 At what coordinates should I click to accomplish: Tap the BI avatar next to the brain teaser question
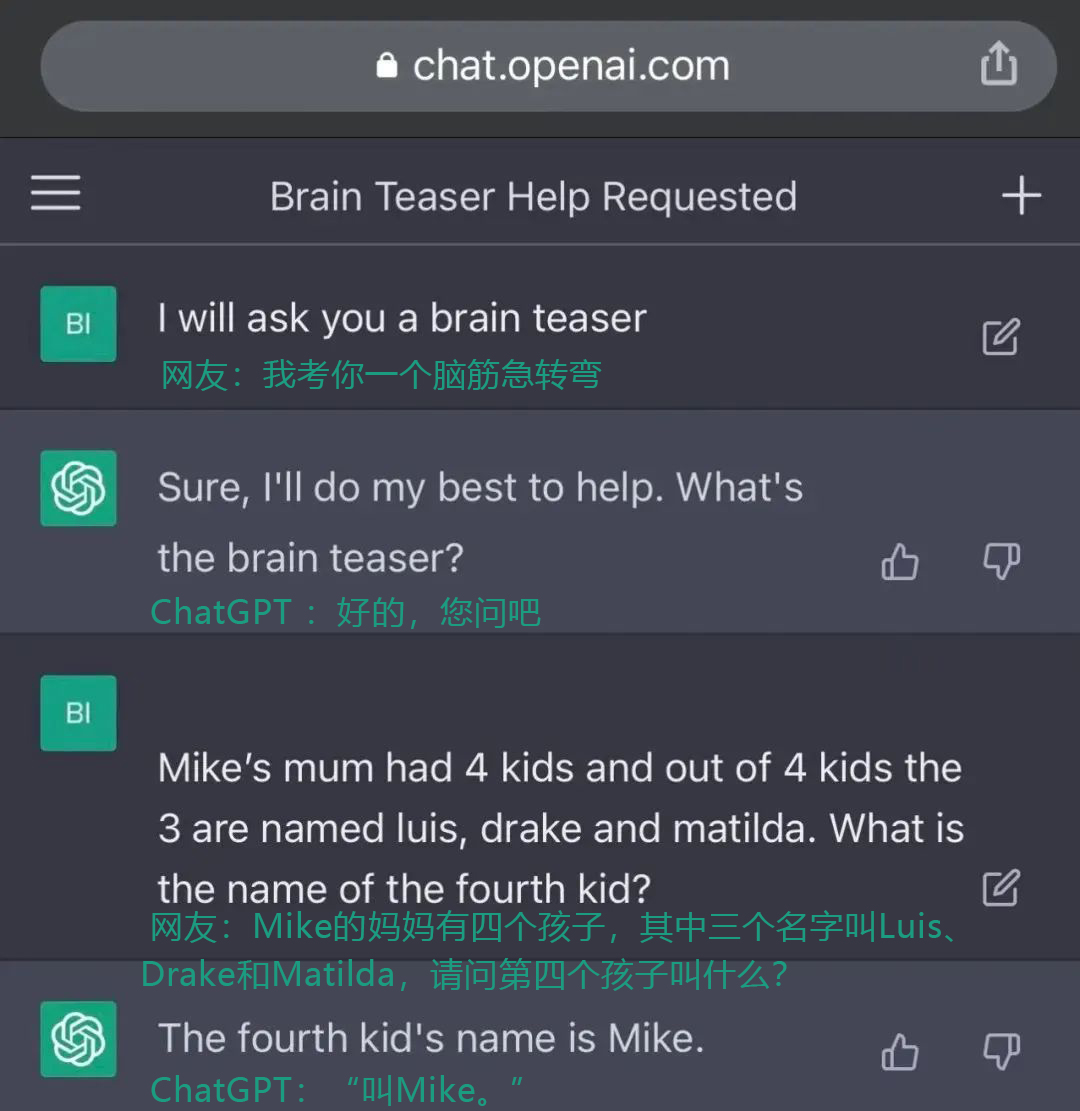78,713
